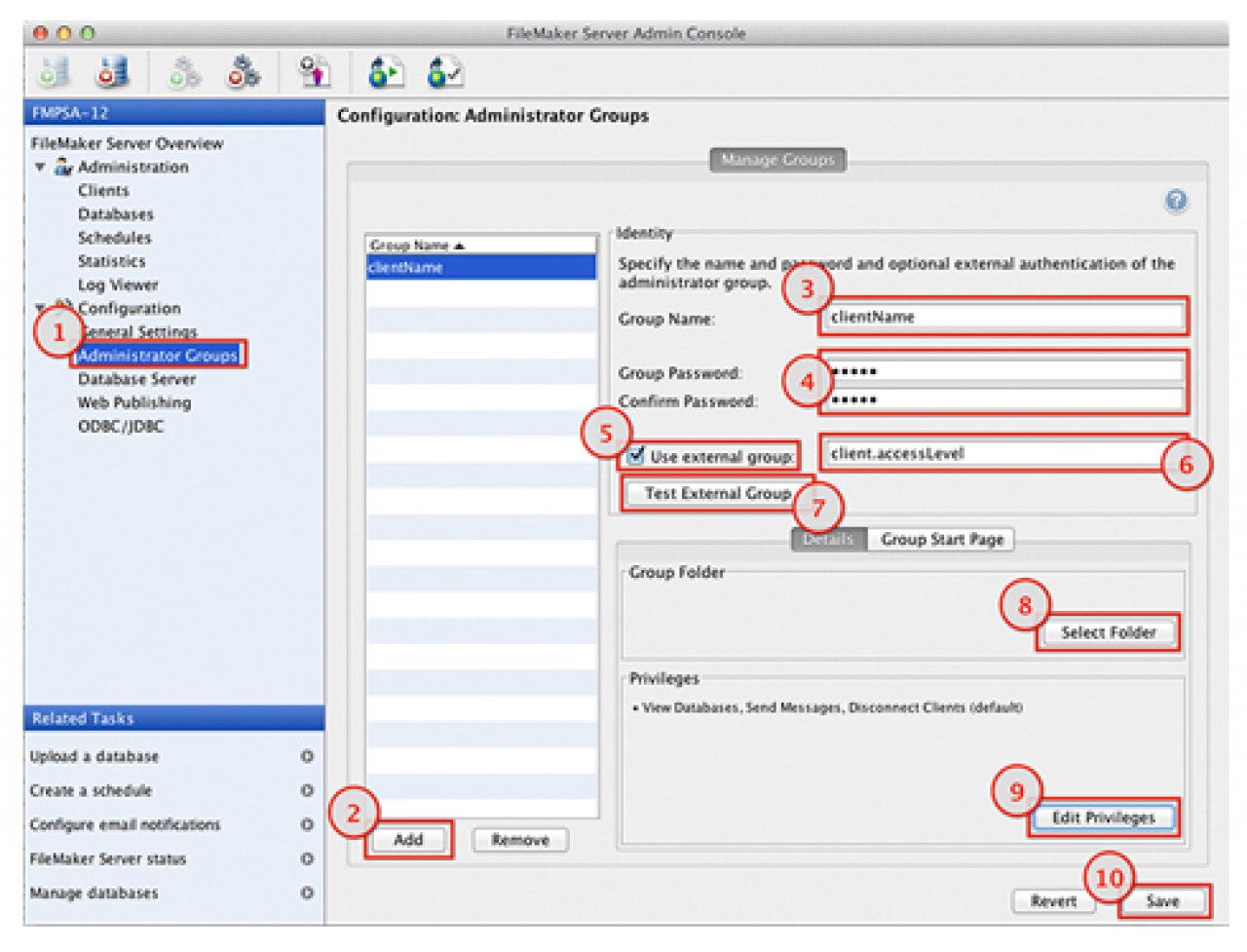The width and height of the screenshot is (1247, 952).
Task: Click into the Group Password field
Action: [x=1003, y=371]
